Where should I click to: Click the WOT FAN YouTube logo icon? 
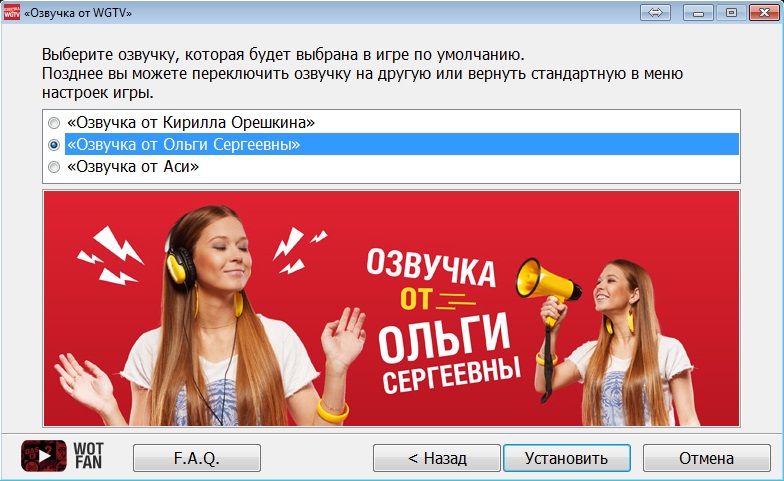point(44,456)
